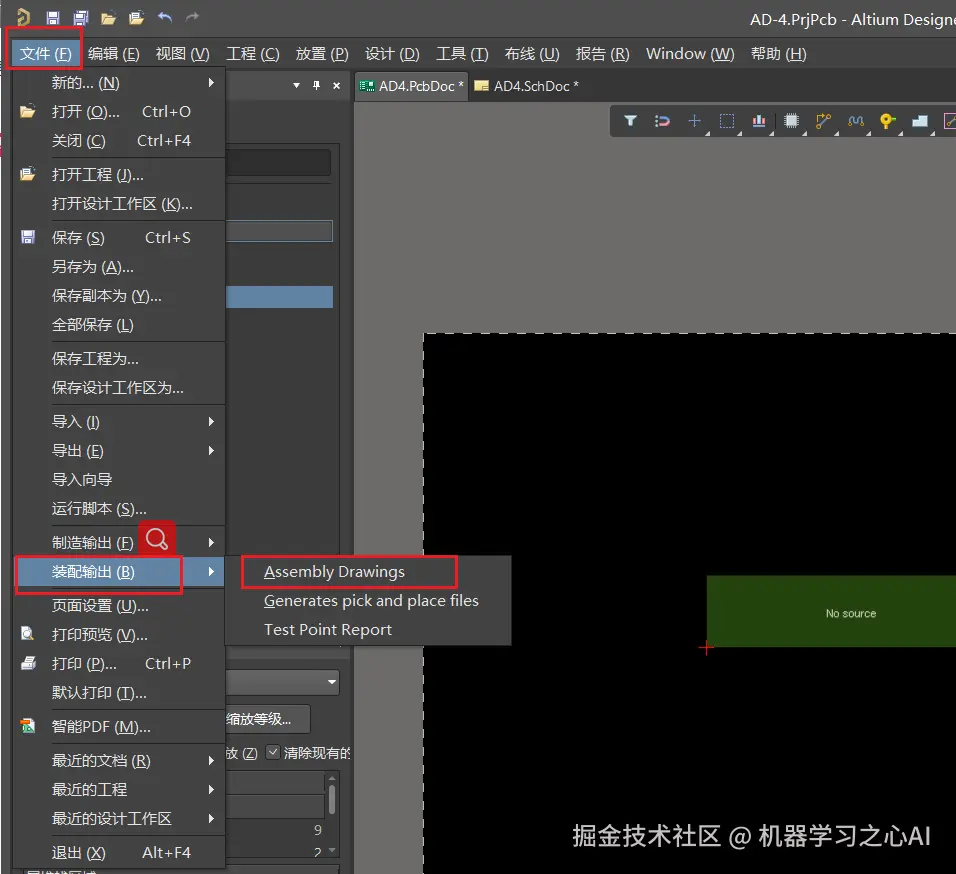Click the place polygon pour icon
The image size is (956, 874).
[x=919, y=121]
